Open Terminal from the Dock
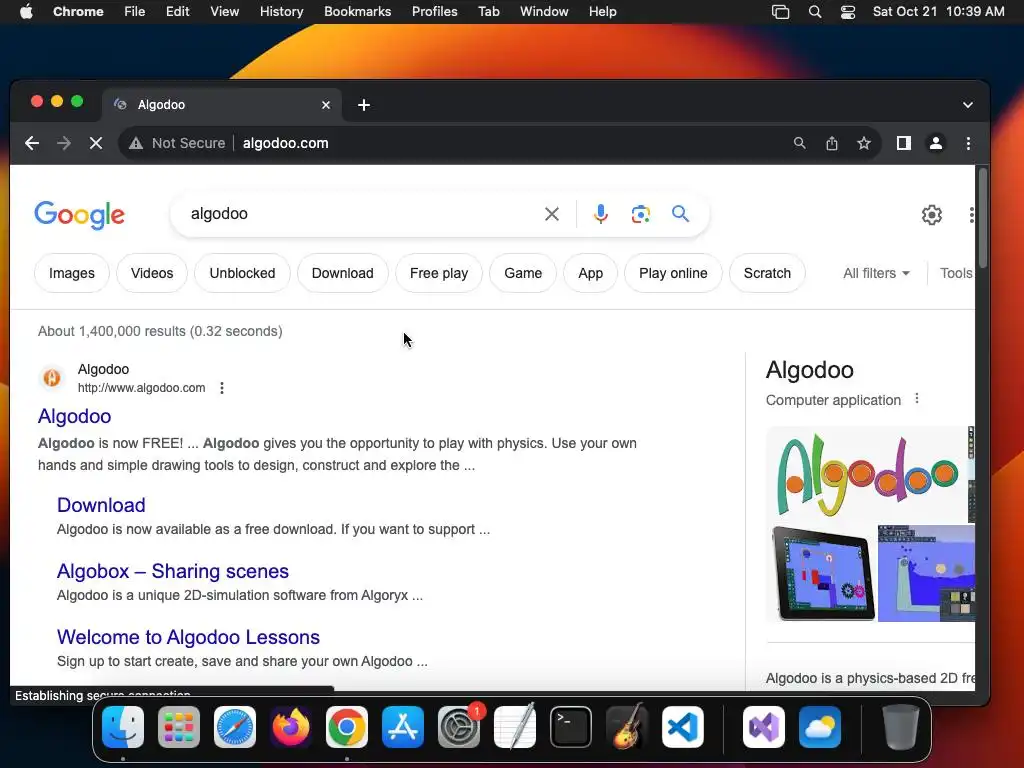1024x768 pixels. pyautogui.click(x=571, y=727)
